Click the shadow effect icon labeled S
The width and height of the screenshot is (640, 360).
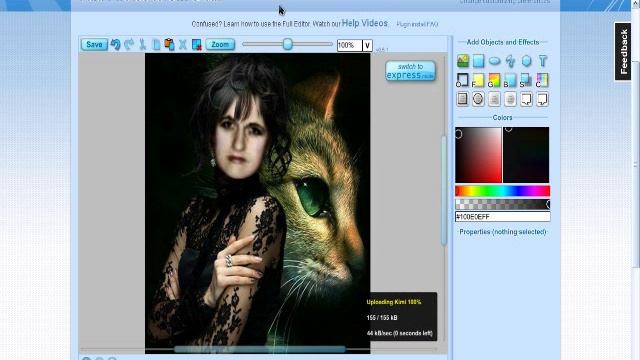pos(526,80)
